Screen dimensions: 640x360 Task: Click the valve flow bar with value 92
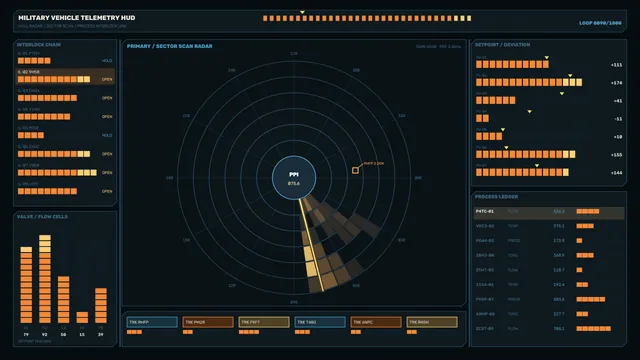[x=45, y=279]
